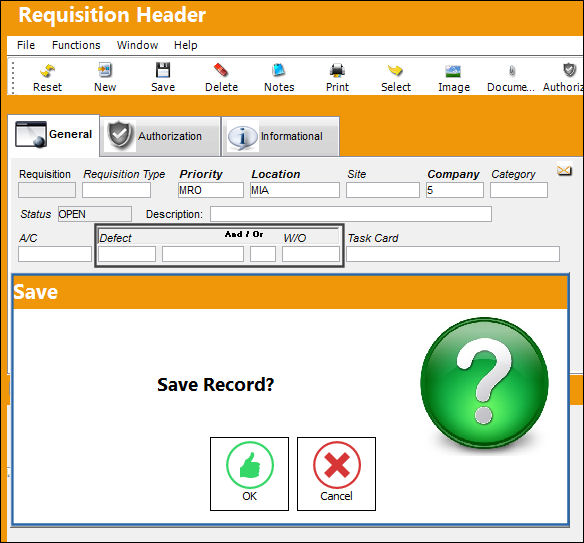
Task: Click the Description text field
Action: (x=351, y=214)
